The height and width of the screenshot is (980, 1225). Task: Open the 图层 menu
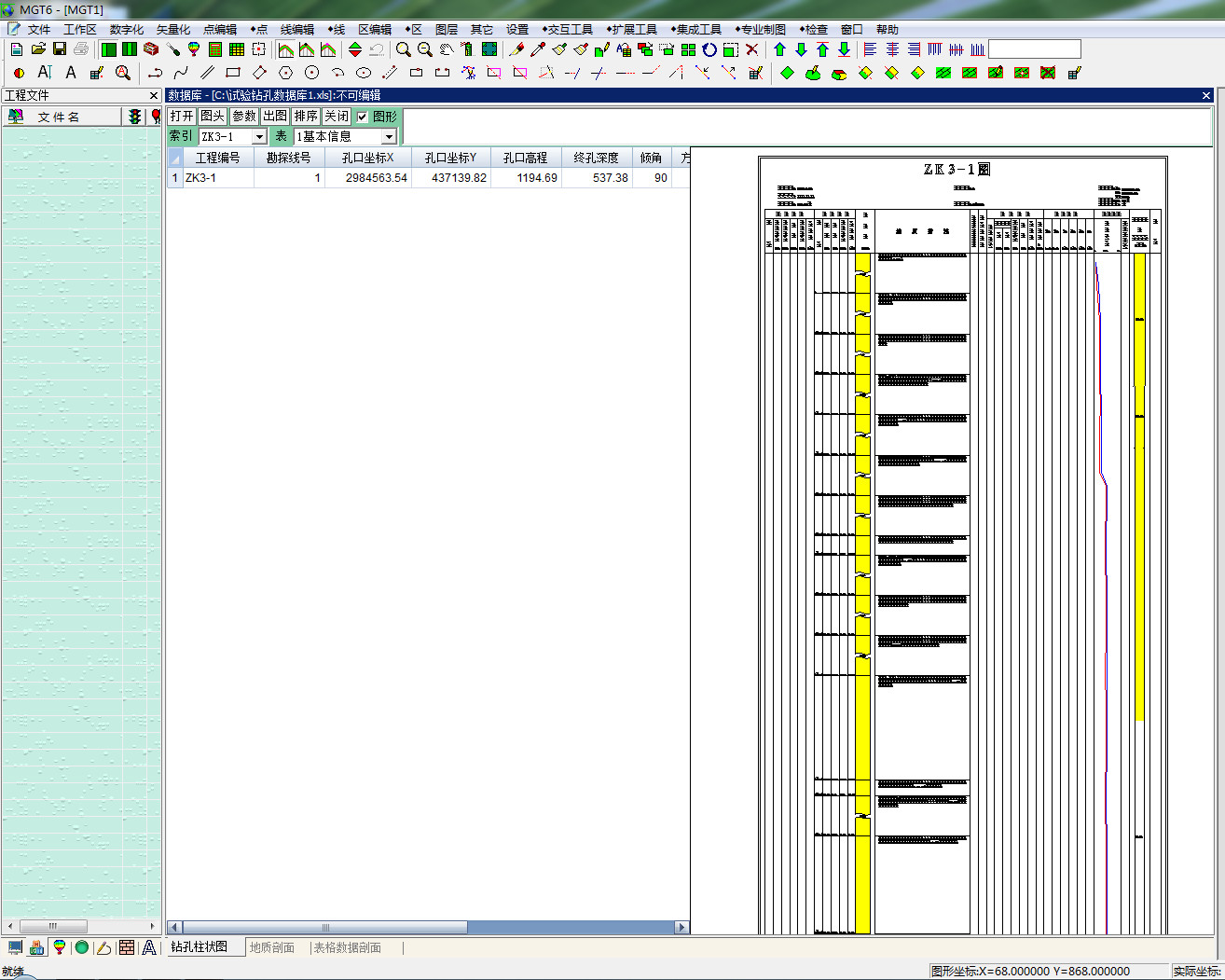447,30
